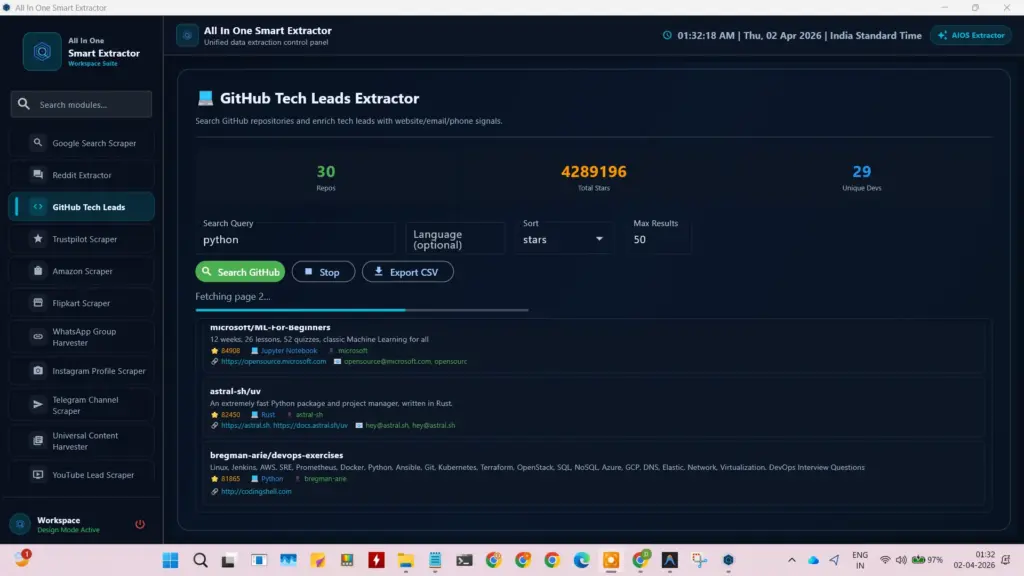The width and height of the screenshot is (1024, 576).
Task: Open the astral-sh/uv repo title
Action: point(235,391)
